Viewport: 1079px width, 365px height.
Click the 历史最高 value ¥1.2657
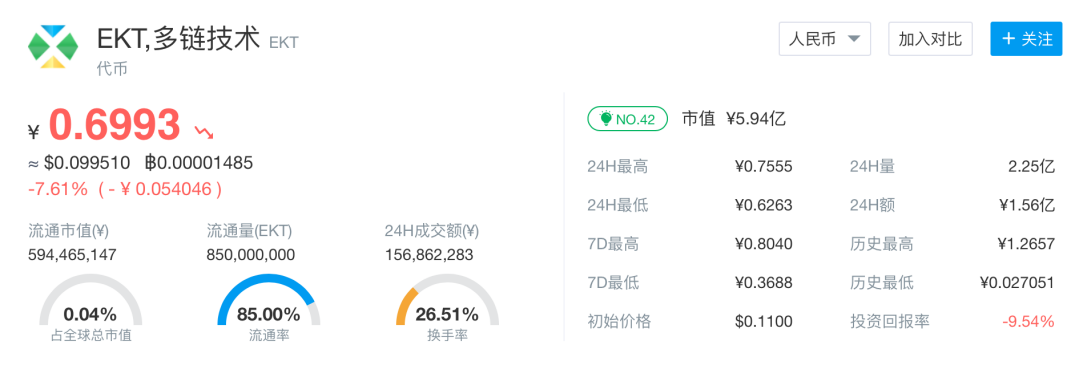1025,243
